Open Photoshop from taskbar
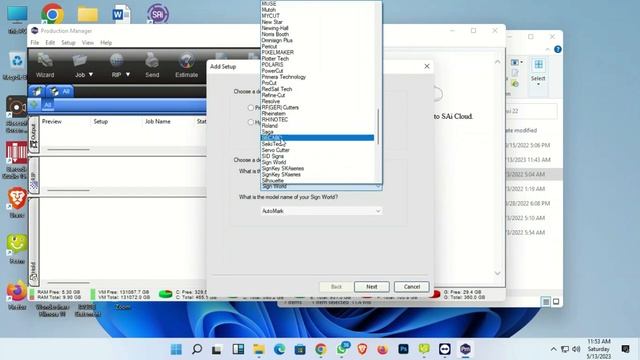The height and width of the screenshot is (360, 640). click(x=403, y=349)
